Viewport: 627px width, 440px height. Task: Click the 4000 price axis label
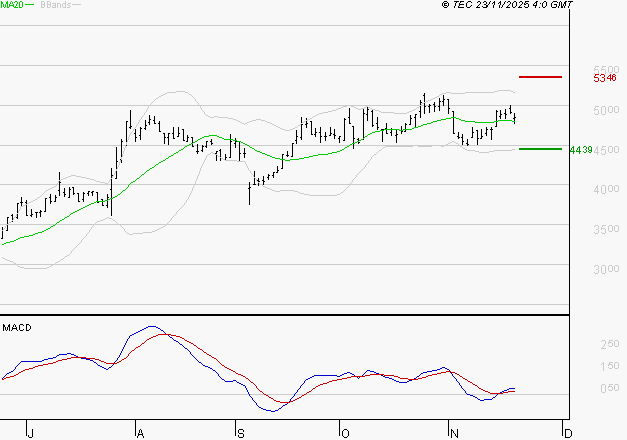click(606, 189)
